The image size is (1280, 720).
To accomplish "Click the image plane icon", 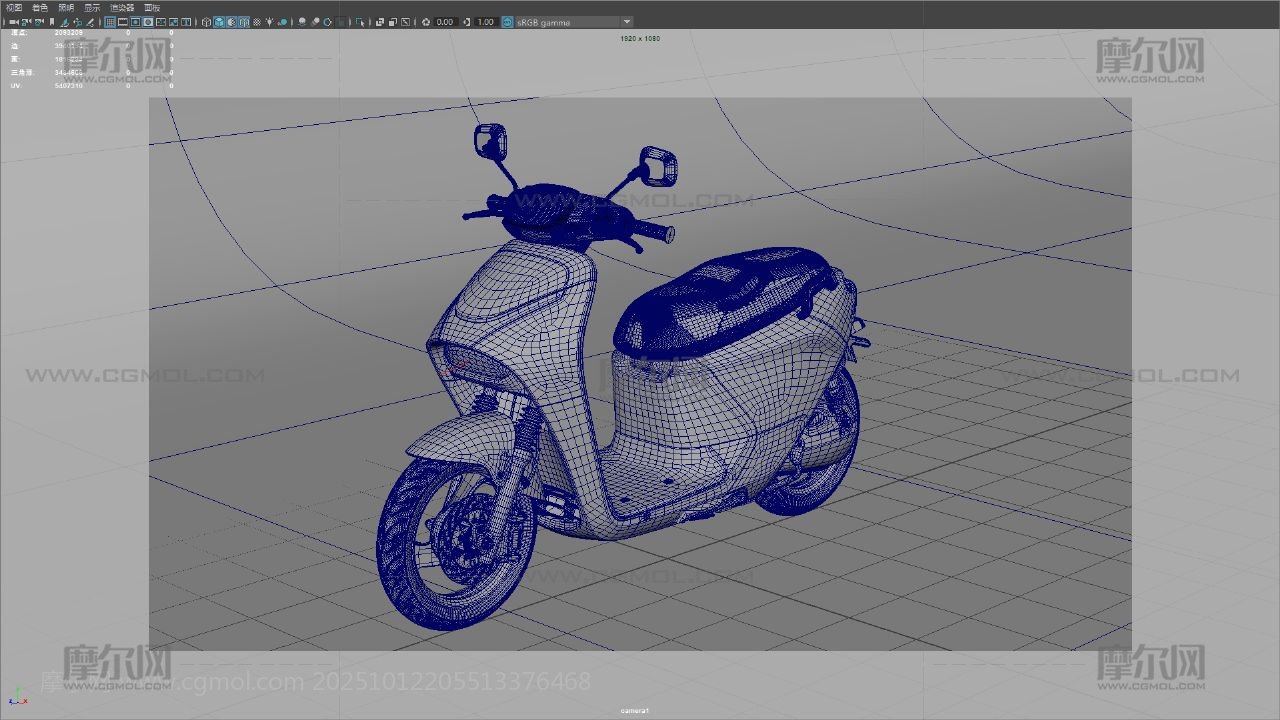I will click(65, 22).
